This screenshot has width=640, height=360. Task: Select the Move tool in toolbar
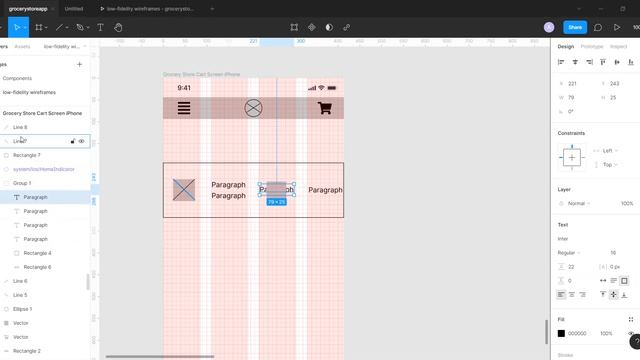[x=16, y=27]
